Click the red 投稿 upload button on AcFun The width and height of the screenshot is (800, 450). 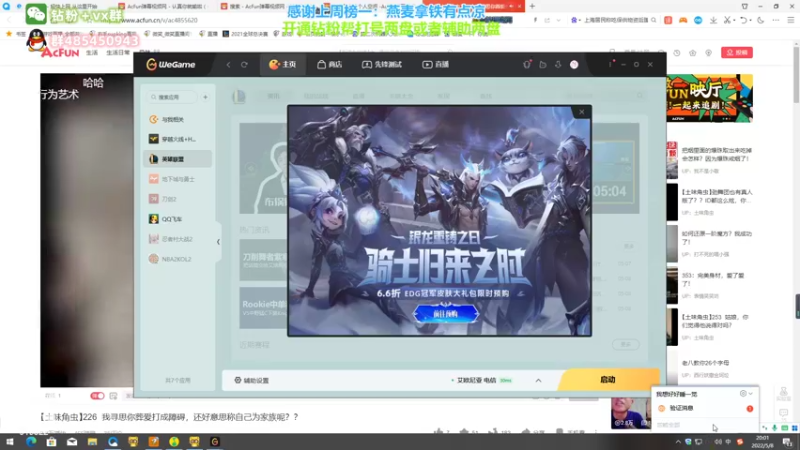point(737,53)
